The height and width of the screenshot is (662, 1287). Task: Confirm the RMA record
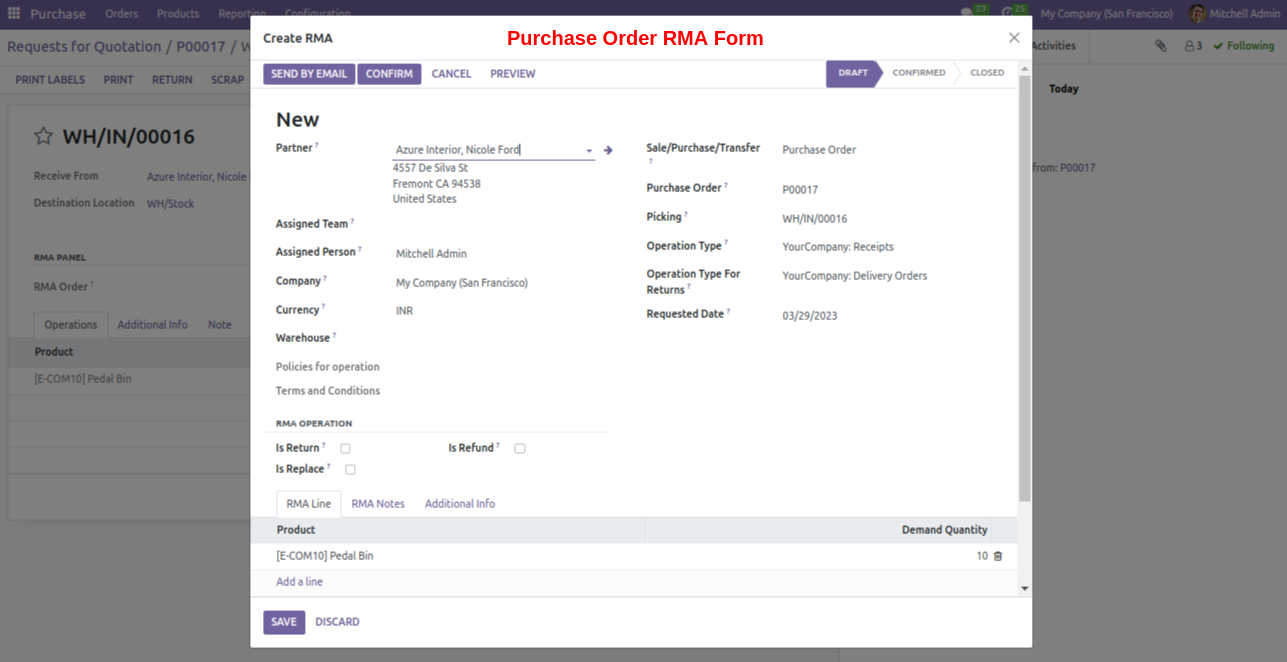(389, 73)
